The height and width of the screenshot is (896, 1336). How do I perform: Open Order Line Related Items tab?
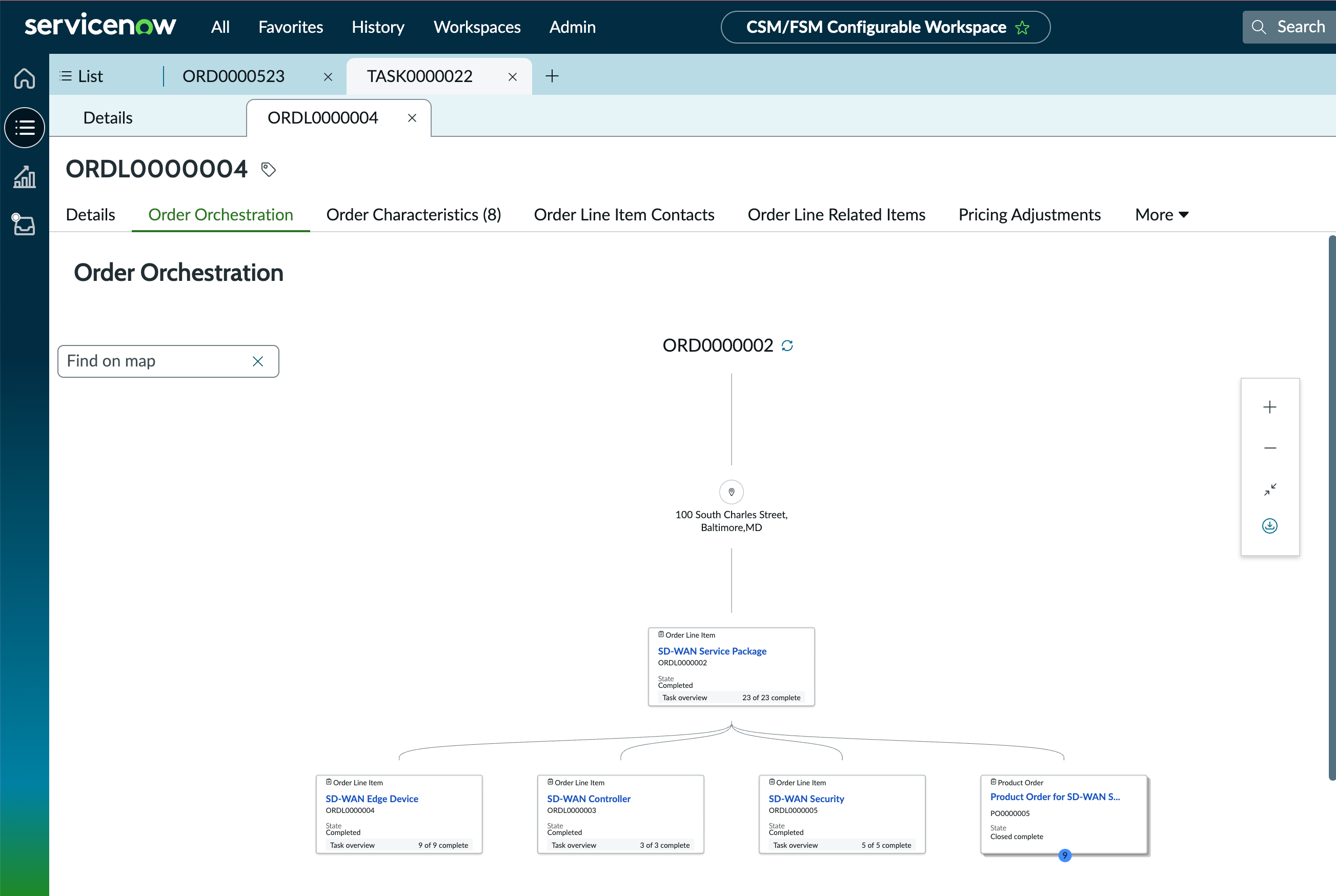tap(837, 215)
